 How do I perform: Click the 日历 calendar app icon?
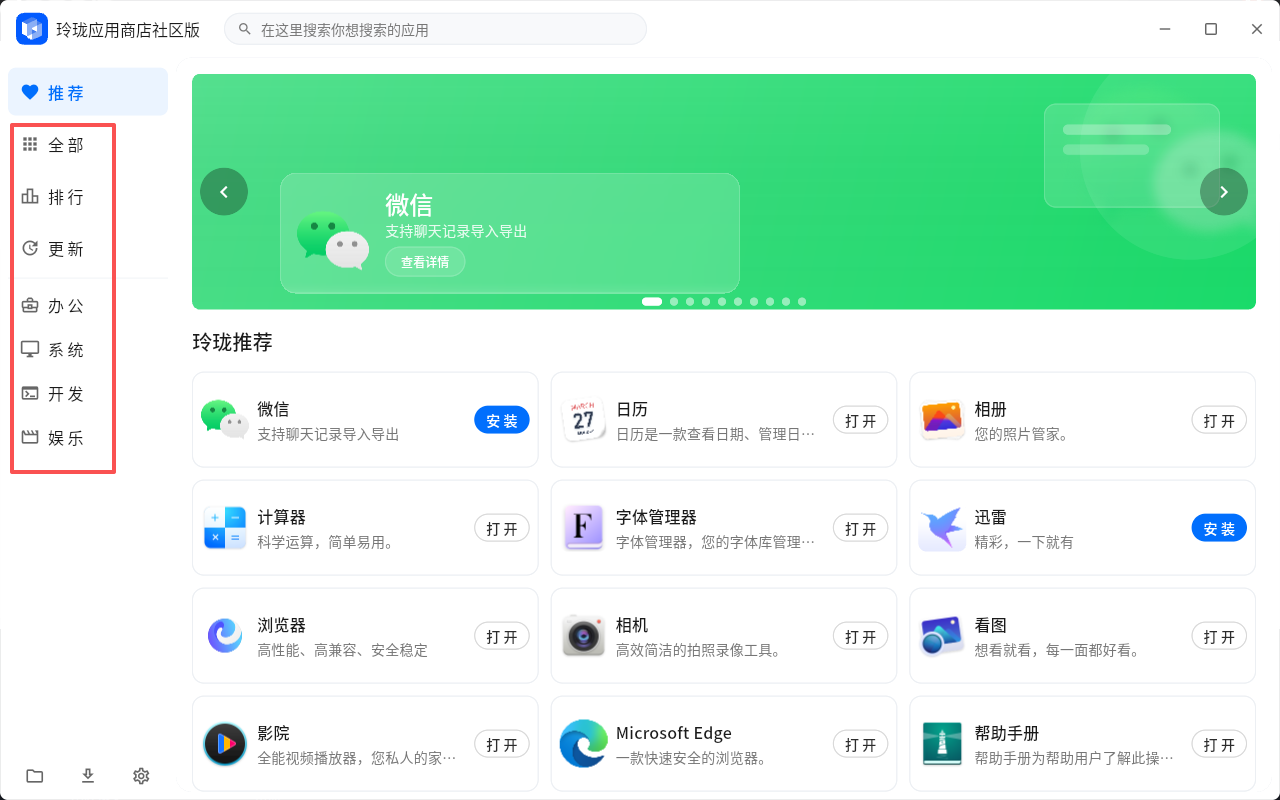click(x=583, y=420)
